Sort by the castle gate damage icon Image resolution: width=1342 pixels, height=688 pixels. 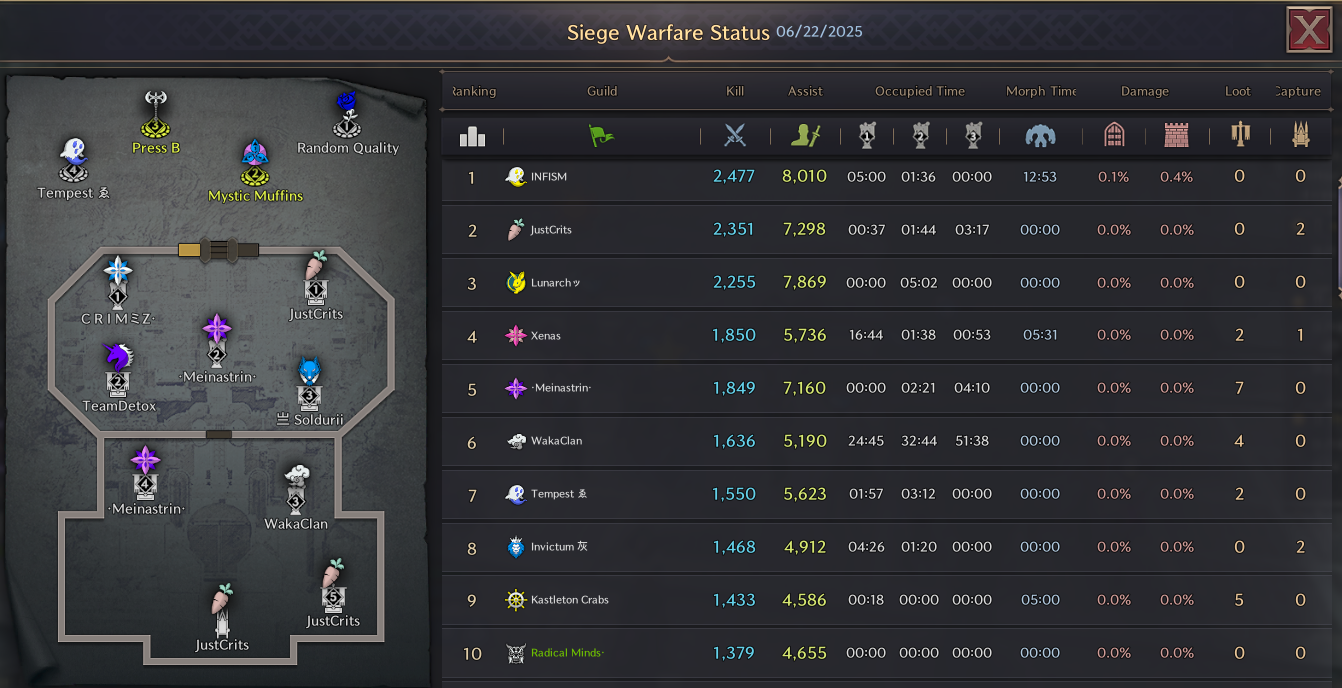pyautogui.click(x=1114, y=136)
